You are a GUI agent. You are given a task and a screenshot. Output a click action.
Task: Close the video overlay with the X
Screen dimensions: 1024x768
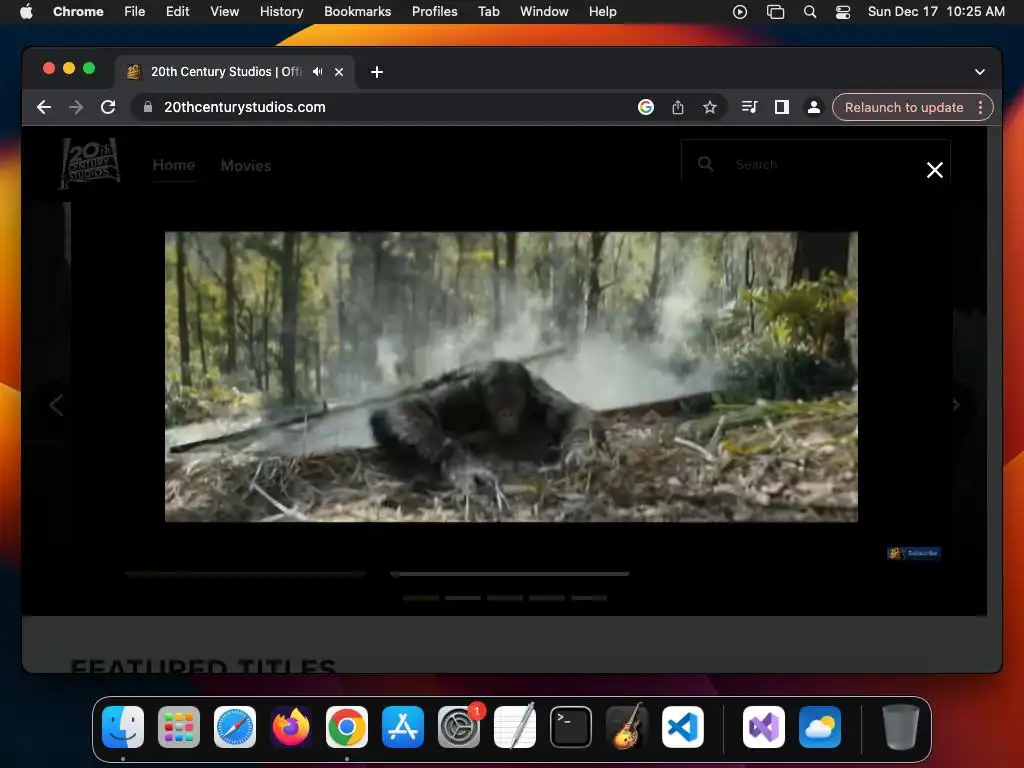[935, 170]
